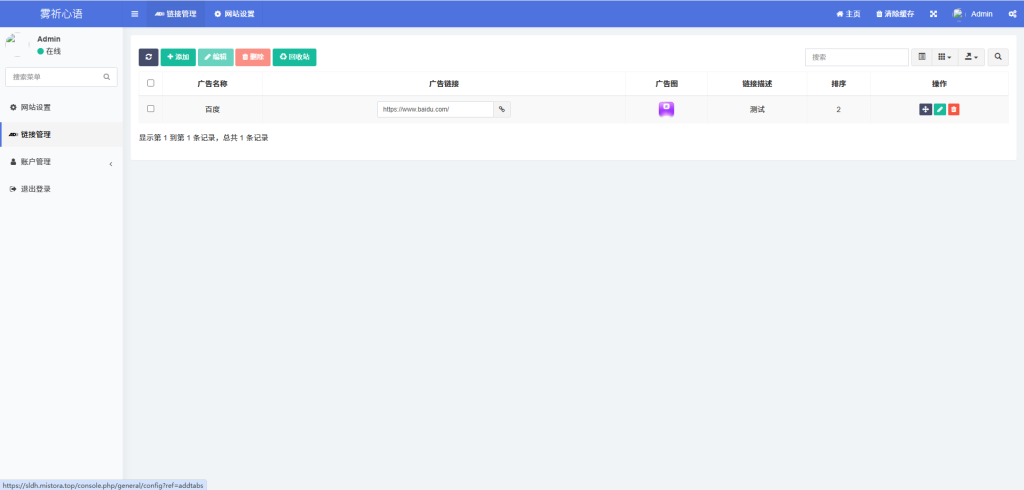Screen dimensions: 1024x490
Task: Open 退出登录 in the sidebar
Action: [x=35, y=189]
